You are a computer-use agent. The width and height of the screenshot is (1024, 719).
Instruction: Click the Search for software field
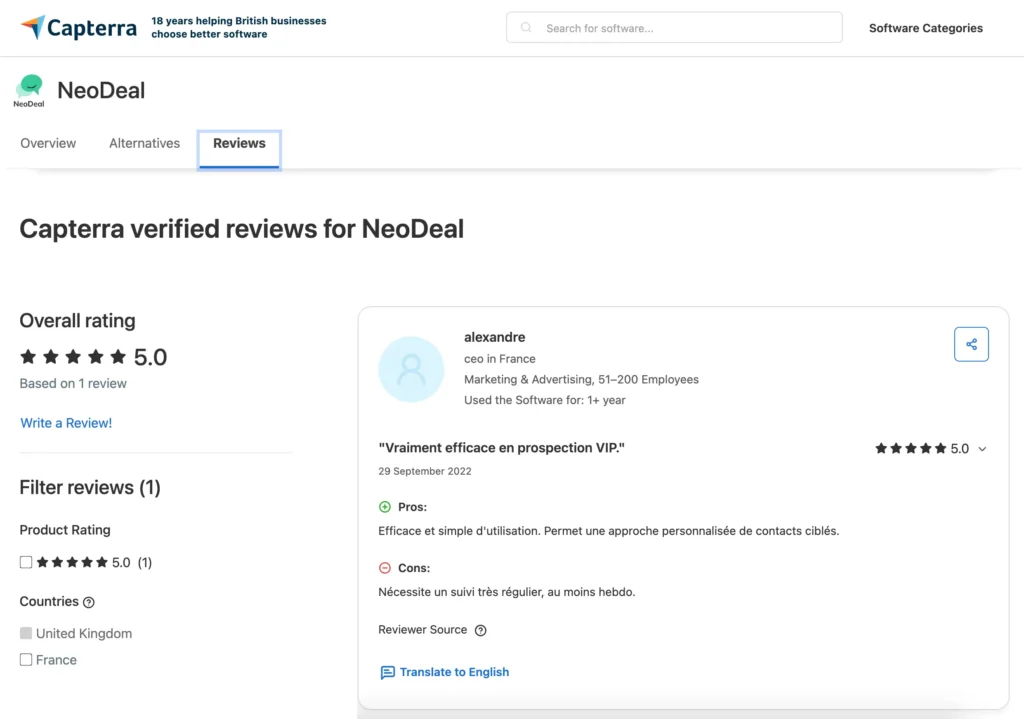[674, 27]
